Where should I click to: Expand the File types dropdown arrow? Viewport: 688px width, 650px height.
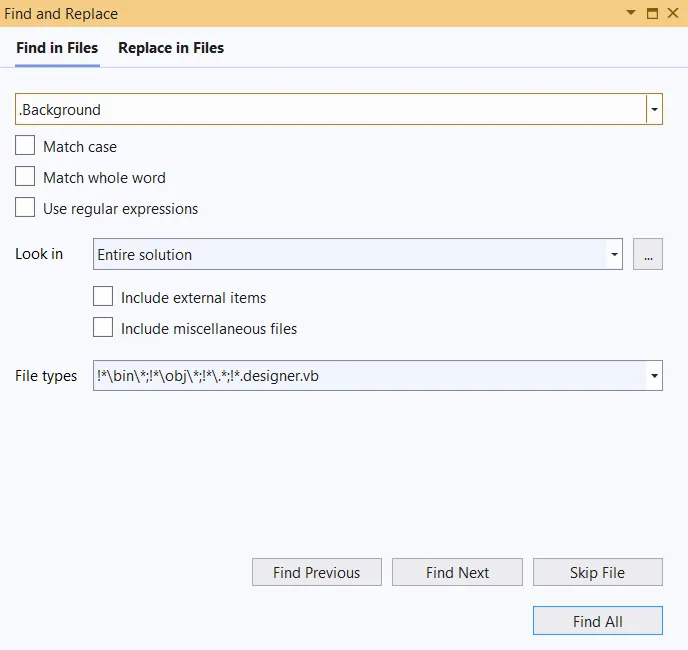tap(654, 376)
